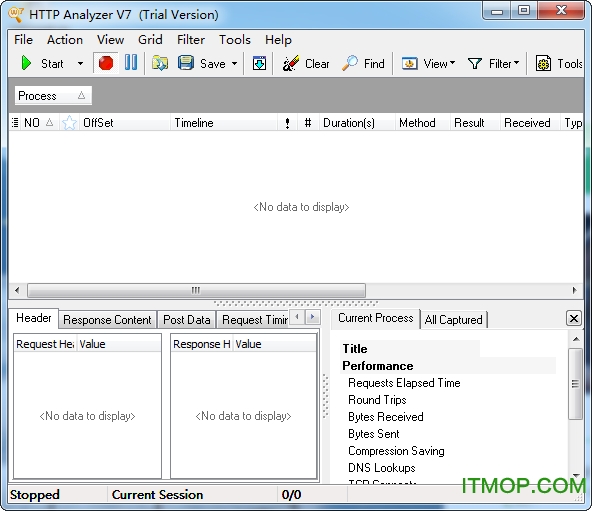Open the Tools toolbar button
The image size is (592, 511).
click(x=559, y=63)
